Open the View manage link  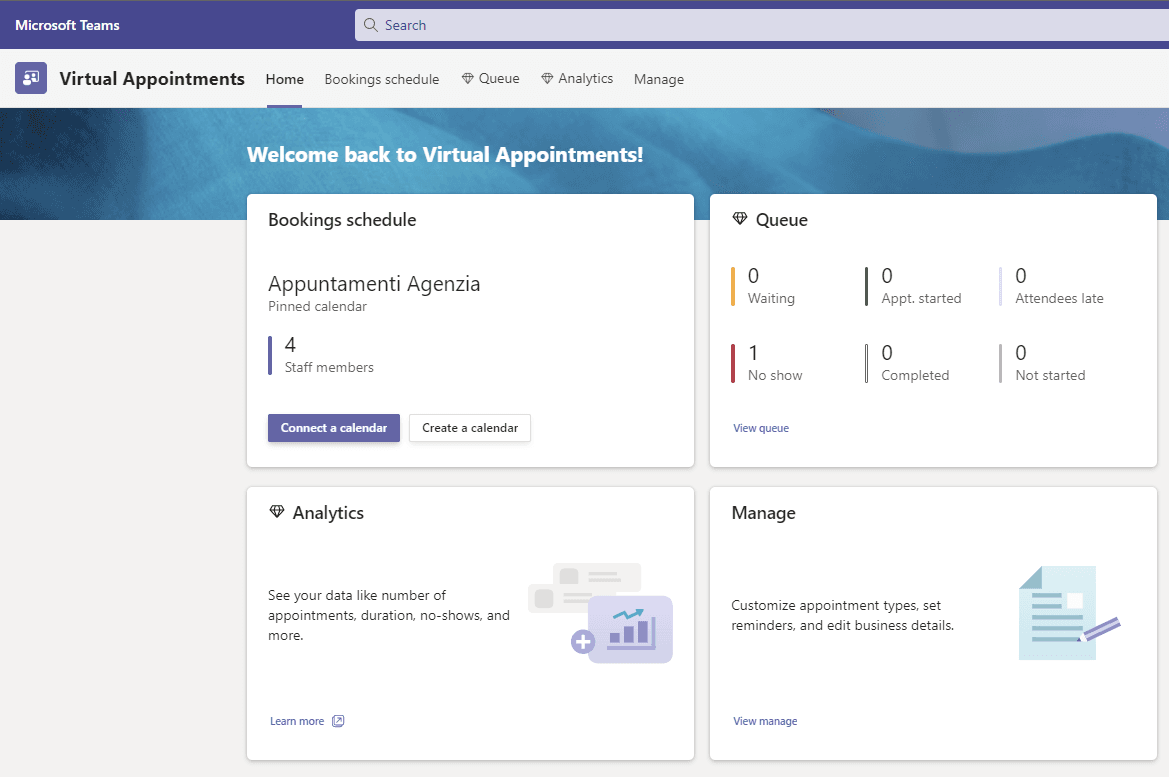click(765, 721)
